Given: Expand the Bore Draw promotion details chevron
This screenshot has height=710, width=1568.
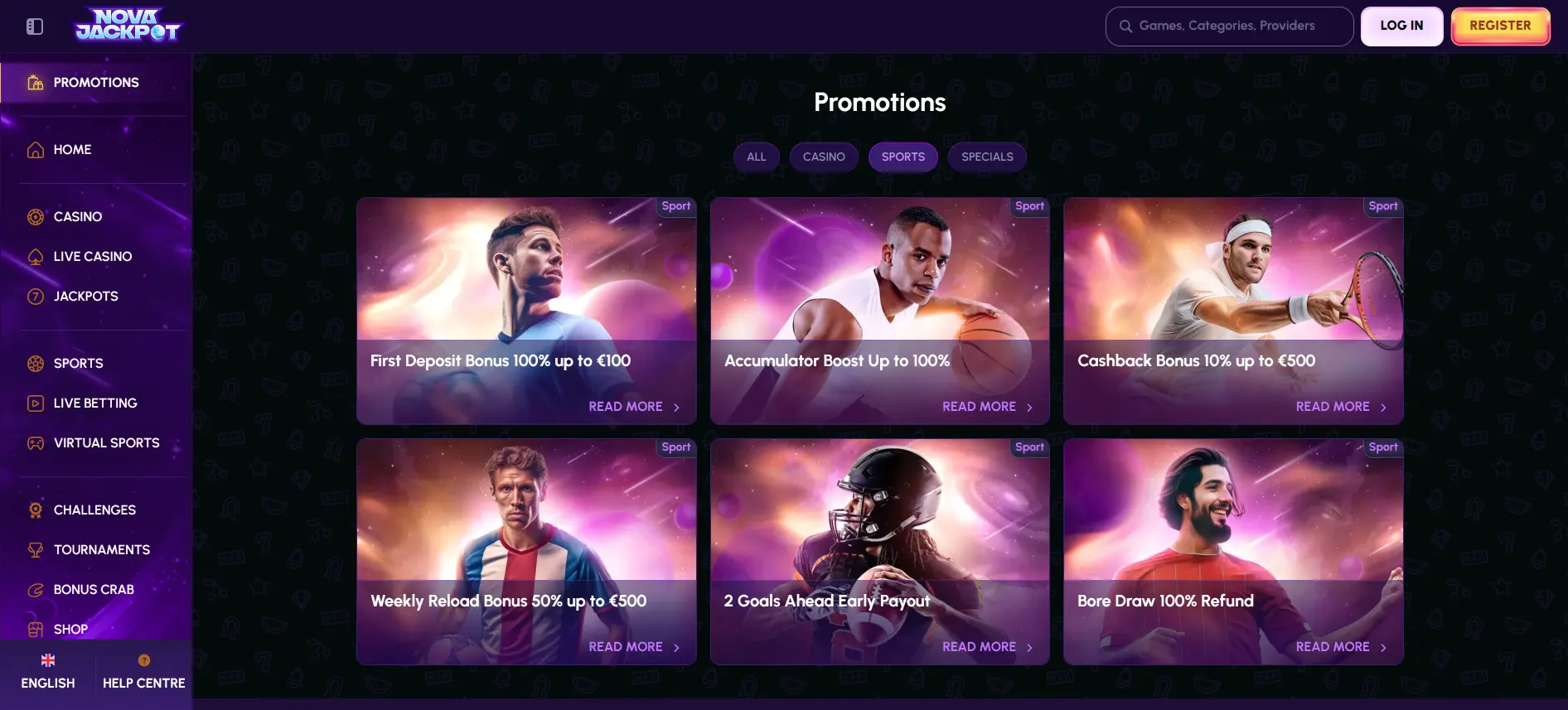Looking at the screenshot, I should tap(1383, 647).
